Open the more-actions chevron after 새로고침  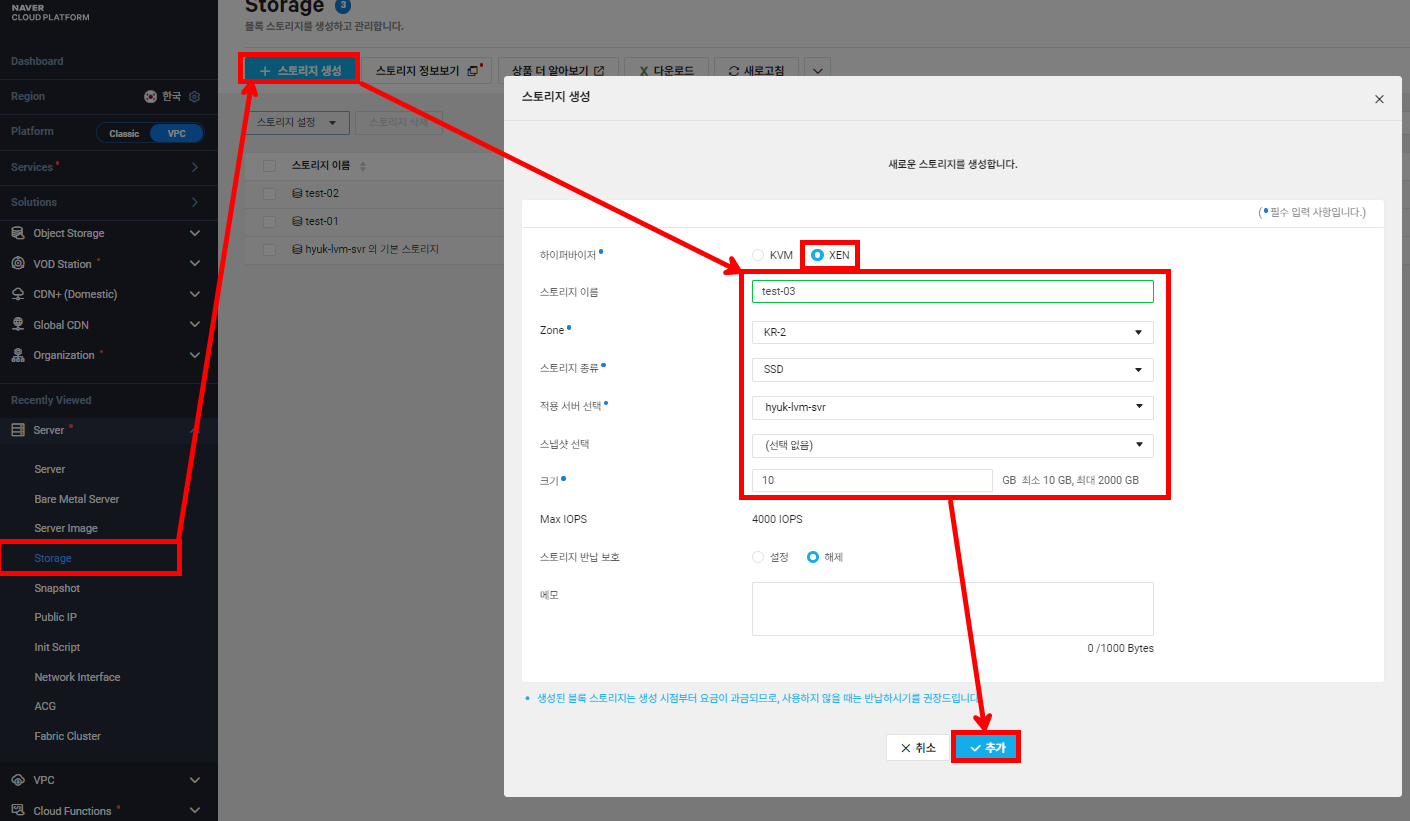(818, 71)
